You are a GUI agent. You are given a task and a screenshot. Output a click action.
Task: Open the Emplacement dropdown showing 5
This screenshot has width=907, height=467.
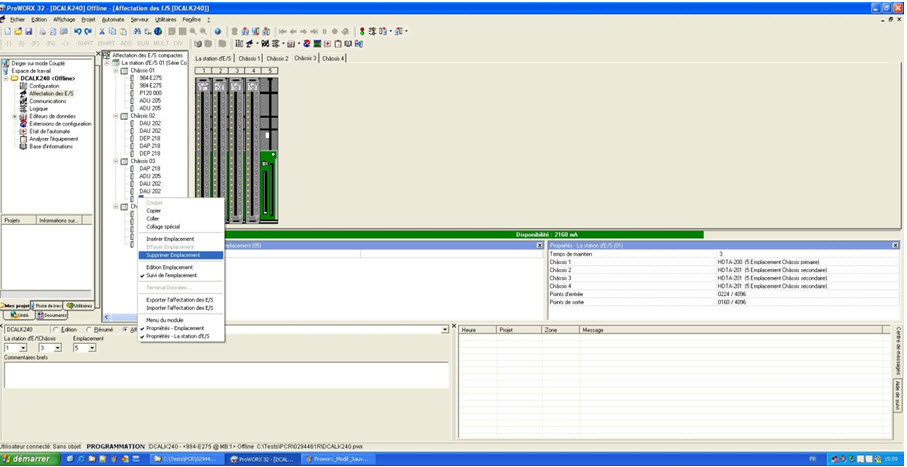click(x=91, y=348)
